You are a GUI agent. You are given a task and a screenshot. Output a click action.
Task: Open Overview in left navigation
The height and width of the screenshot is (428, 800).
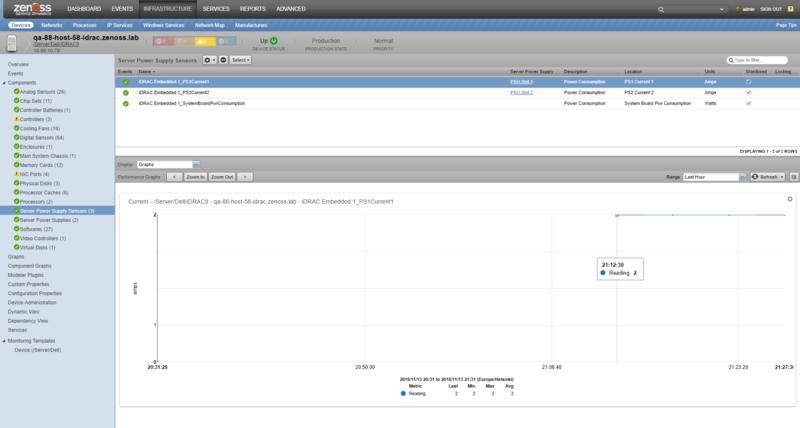[x=18, y=64]
